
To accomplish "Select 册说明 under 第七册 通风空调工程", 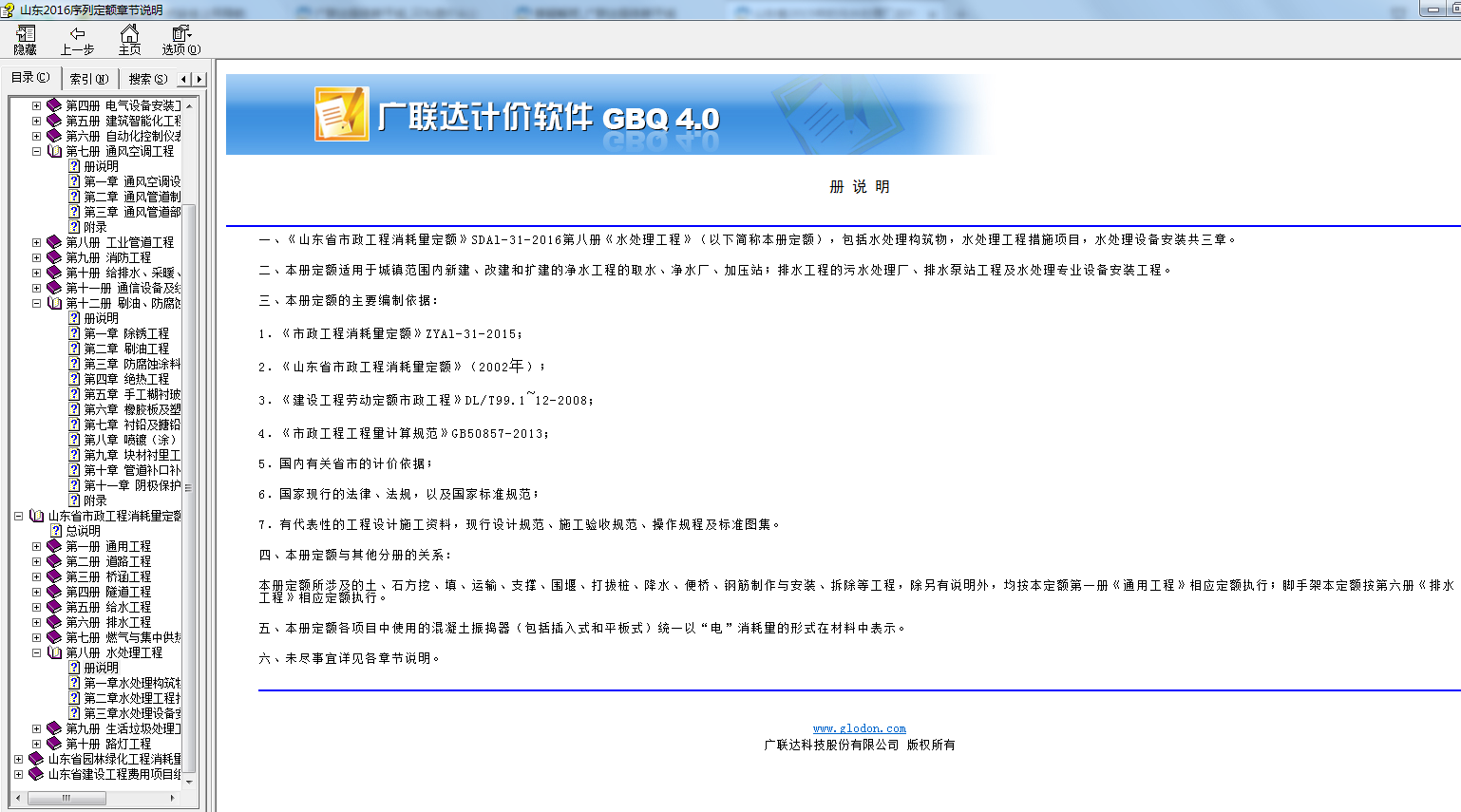I will [x=101, y=166].
